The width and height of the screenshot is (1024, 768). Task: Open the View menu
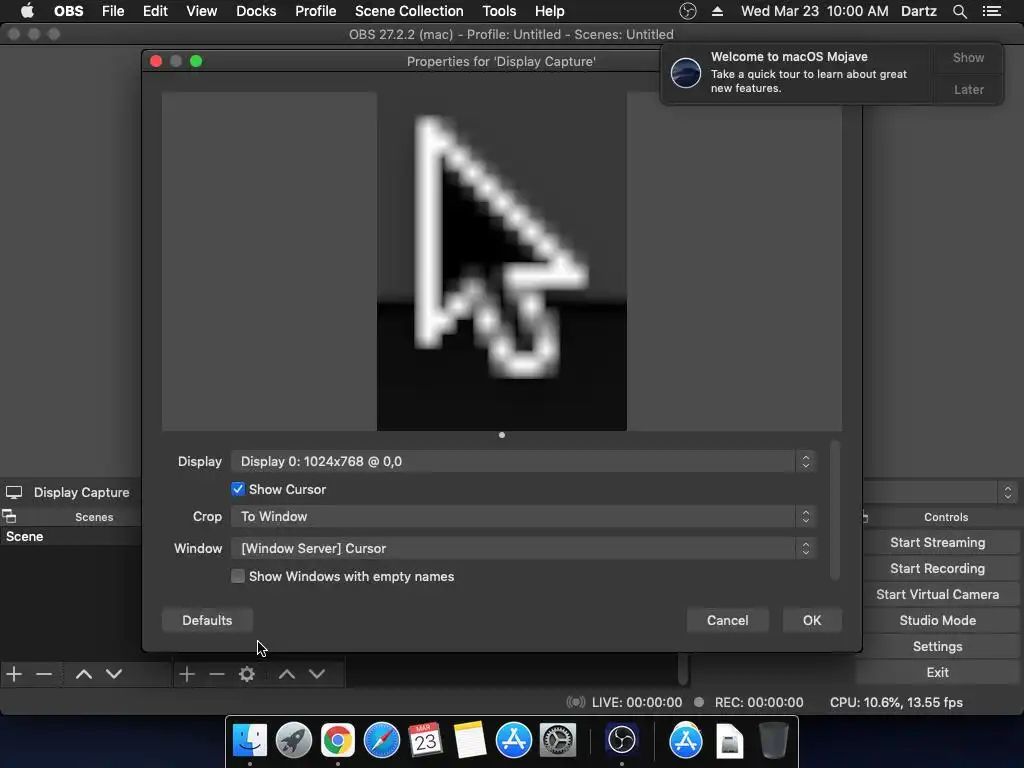[202, 11]
